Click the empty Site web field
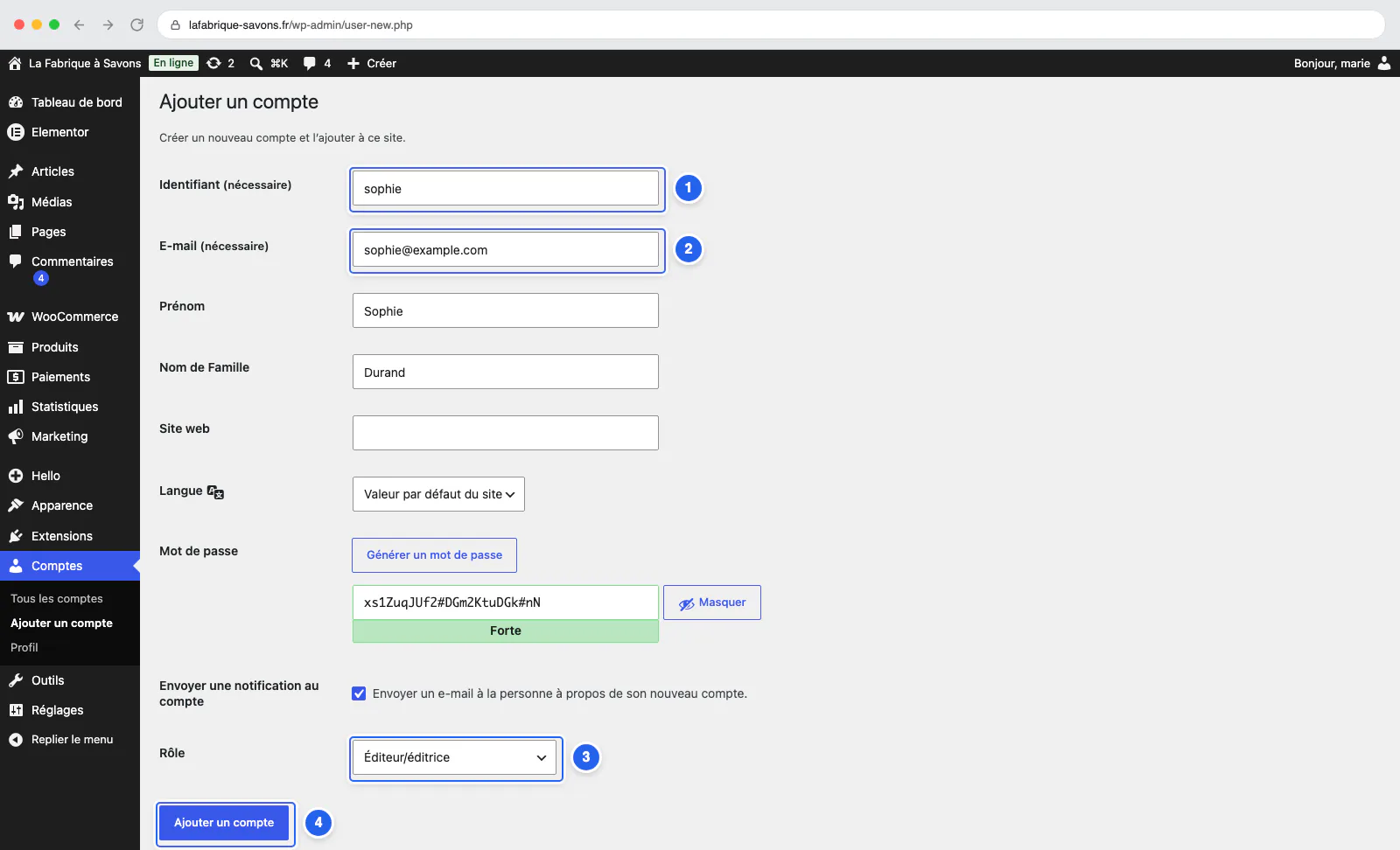The image size is (1400, 850). click(x=506, y=433)
